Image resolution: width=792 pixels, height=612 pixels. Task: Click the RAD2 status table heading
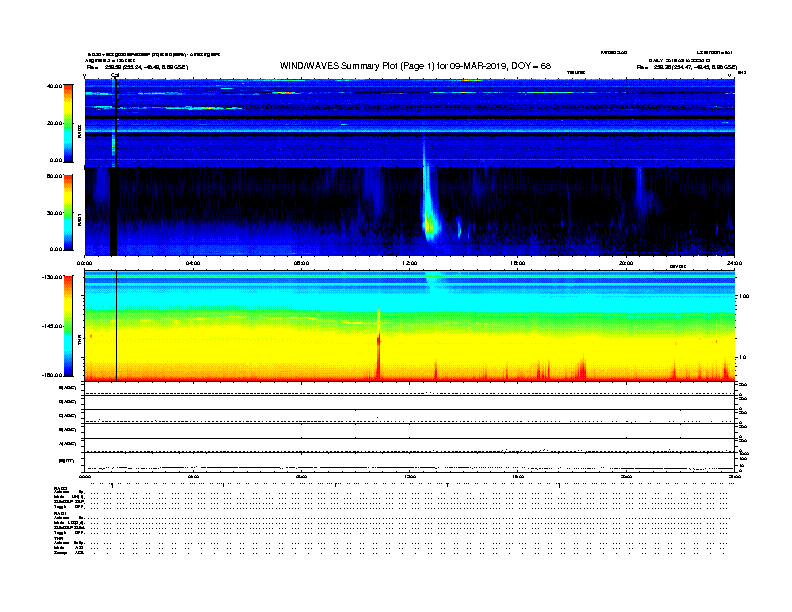(60, 489)
